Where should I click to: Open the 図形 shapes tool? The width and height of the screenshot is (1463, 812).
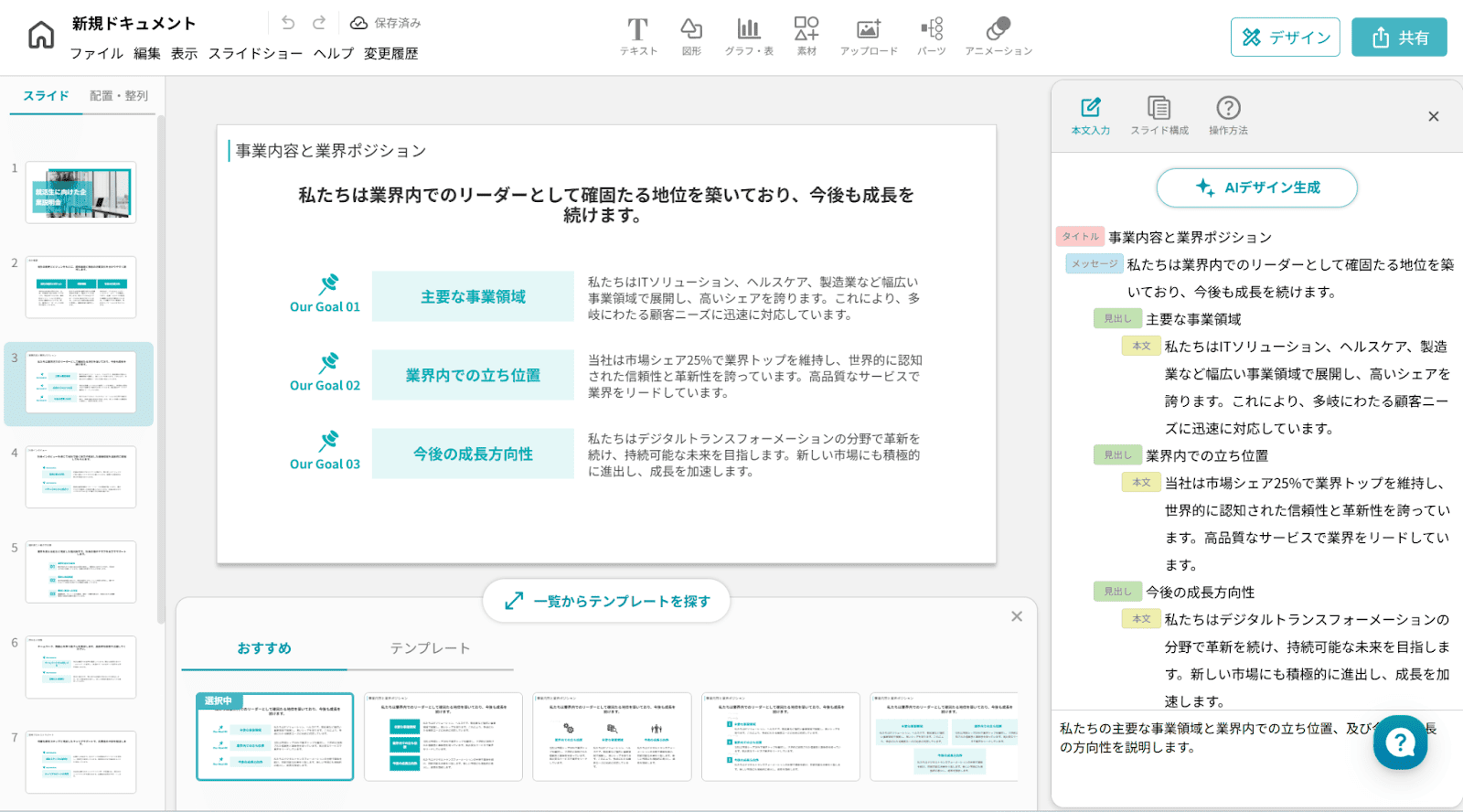tap(691, 37)
